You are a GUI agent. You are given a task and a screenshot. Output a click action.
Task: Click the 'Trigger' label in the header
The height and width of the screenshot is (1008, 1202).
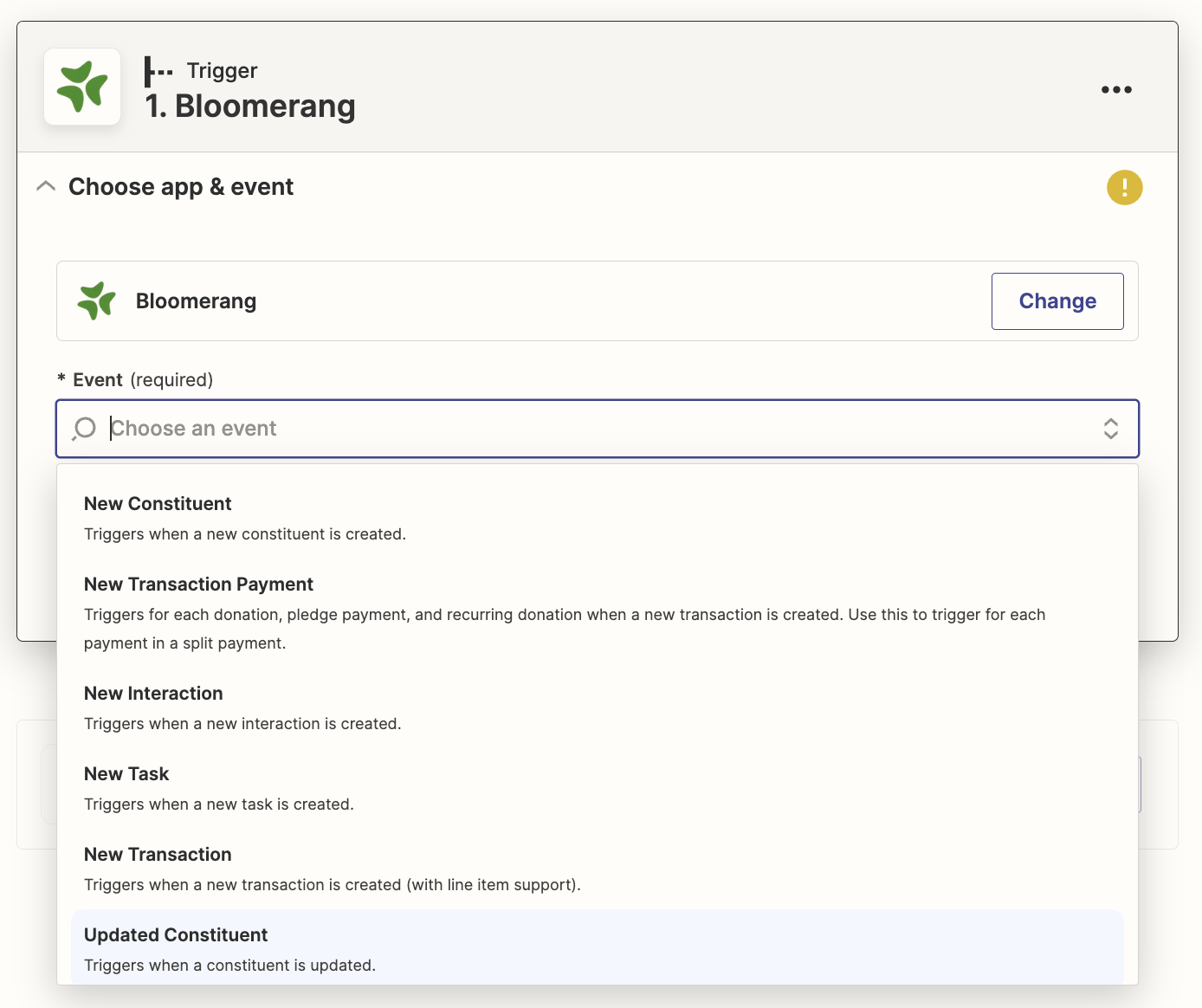click(x=223, y=71)
